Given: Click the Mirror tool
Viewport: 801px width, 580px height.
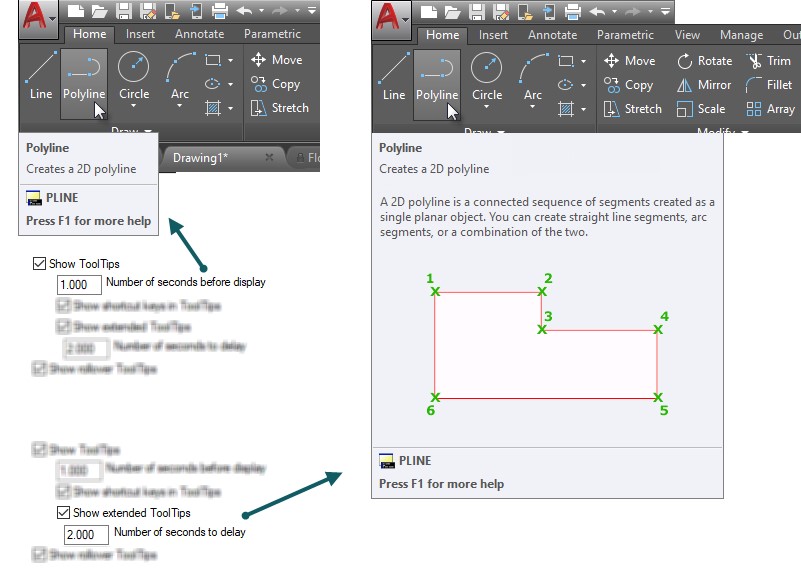Looking at the screenshot, I should 704,85.
